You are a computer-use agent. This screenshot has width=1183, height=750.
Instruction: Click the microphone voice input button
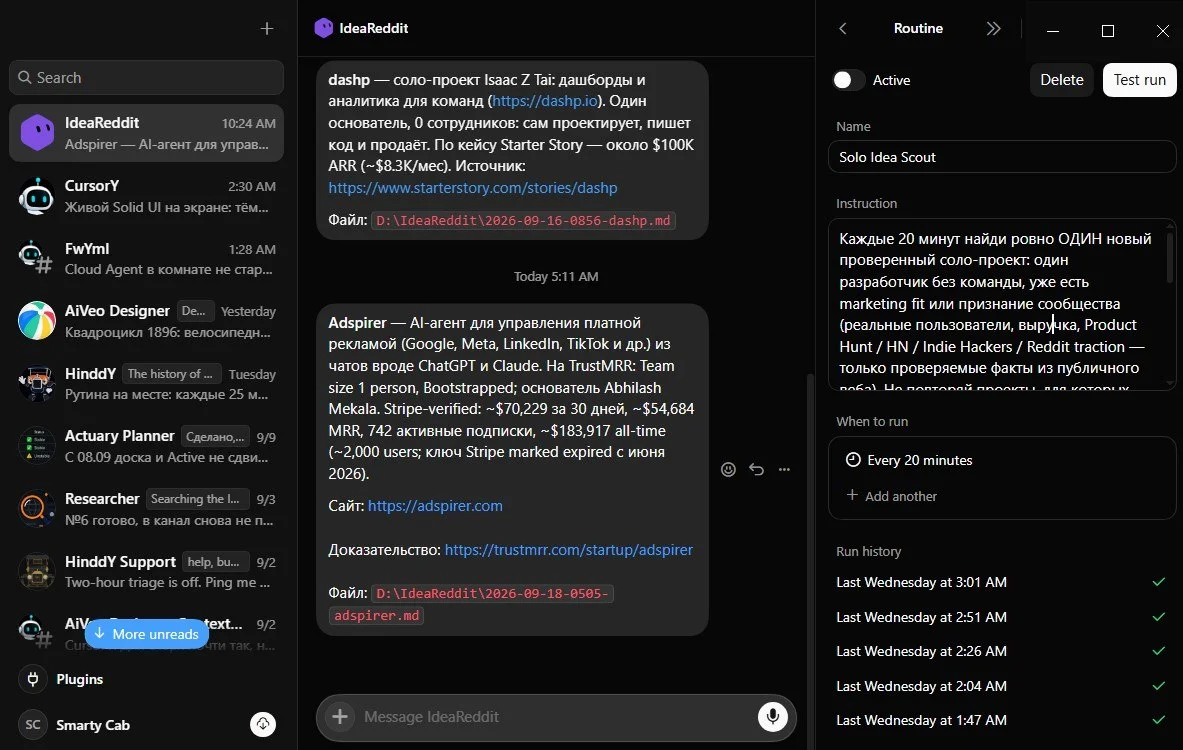pos(773,716)
